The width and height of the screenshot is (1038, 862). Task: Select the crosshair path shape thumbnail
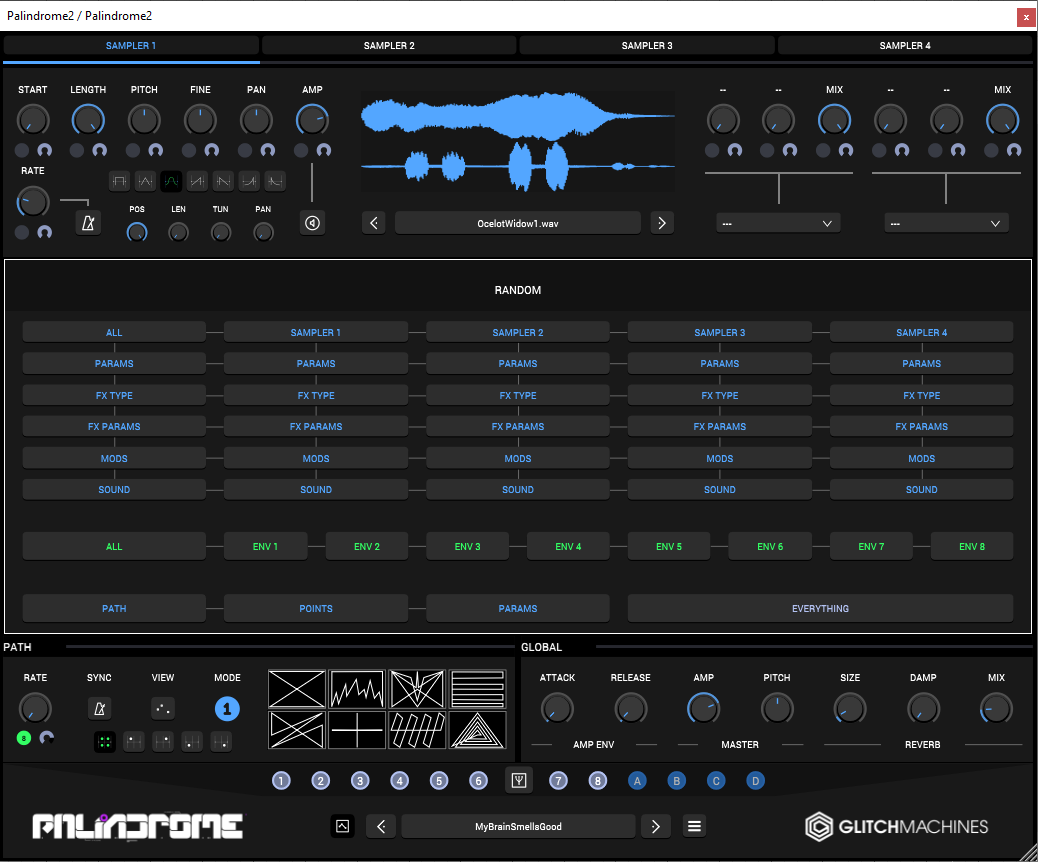[357, 730]
